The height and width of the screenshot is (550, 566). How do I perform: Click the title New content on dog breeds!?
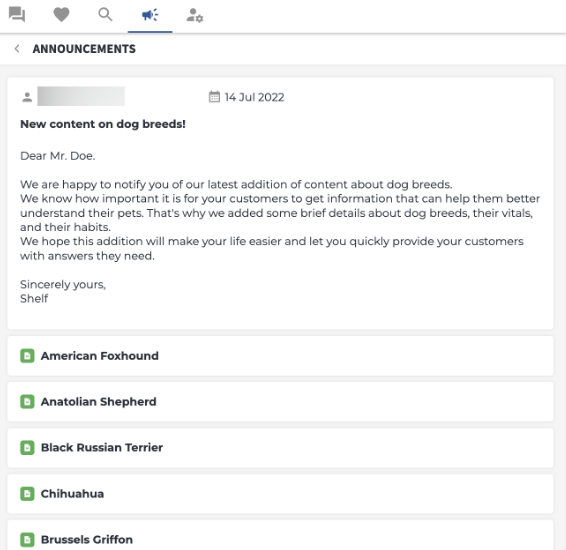tap(103, 124)
